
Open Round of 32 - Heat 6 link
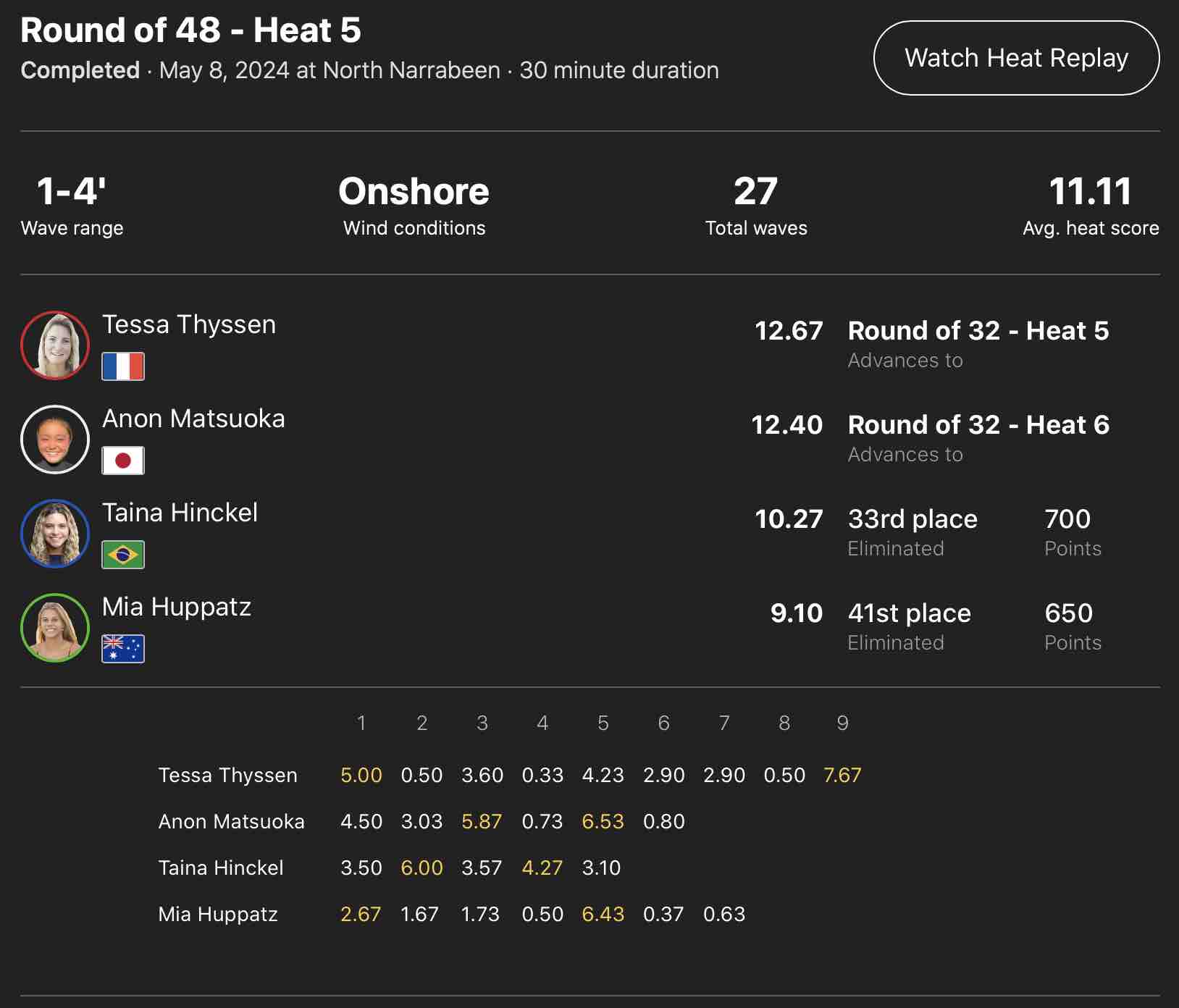point(978,425)
